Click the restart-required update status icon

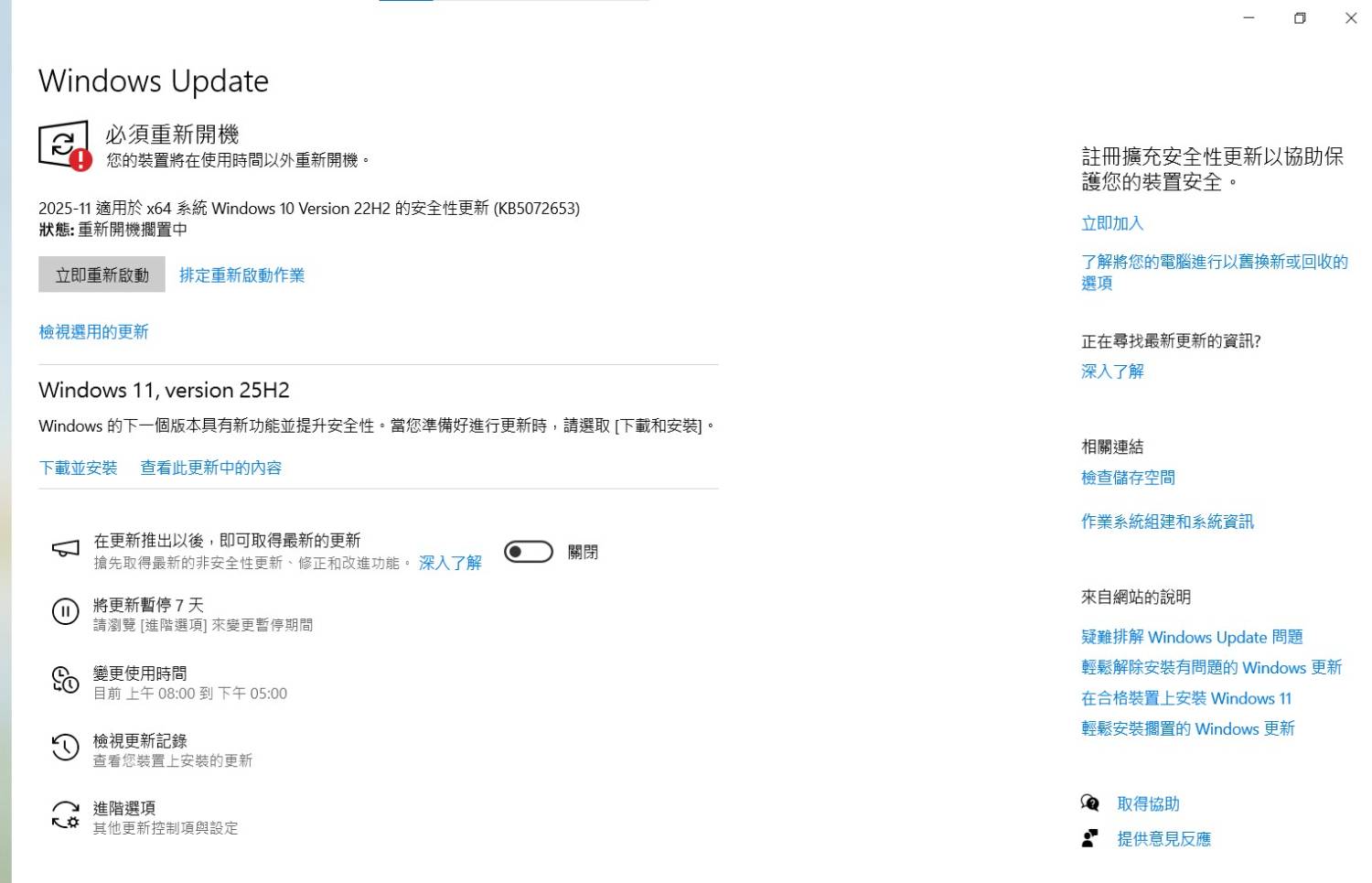[x=64, y=145]
